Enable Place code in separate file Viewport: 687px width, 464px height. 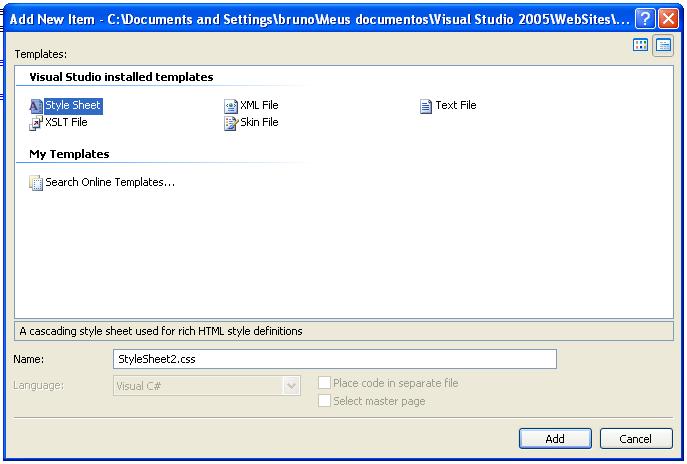point(324,383)
